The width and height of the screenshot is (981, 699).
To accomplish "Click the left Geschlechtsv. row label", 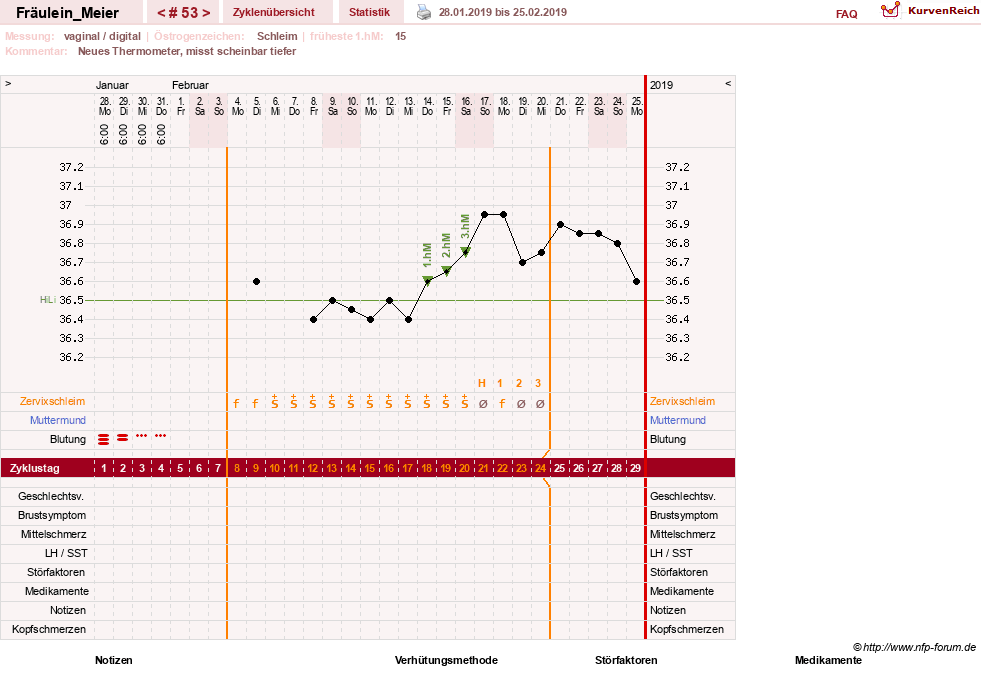I will pyautogui.click(x=51, y=496).
